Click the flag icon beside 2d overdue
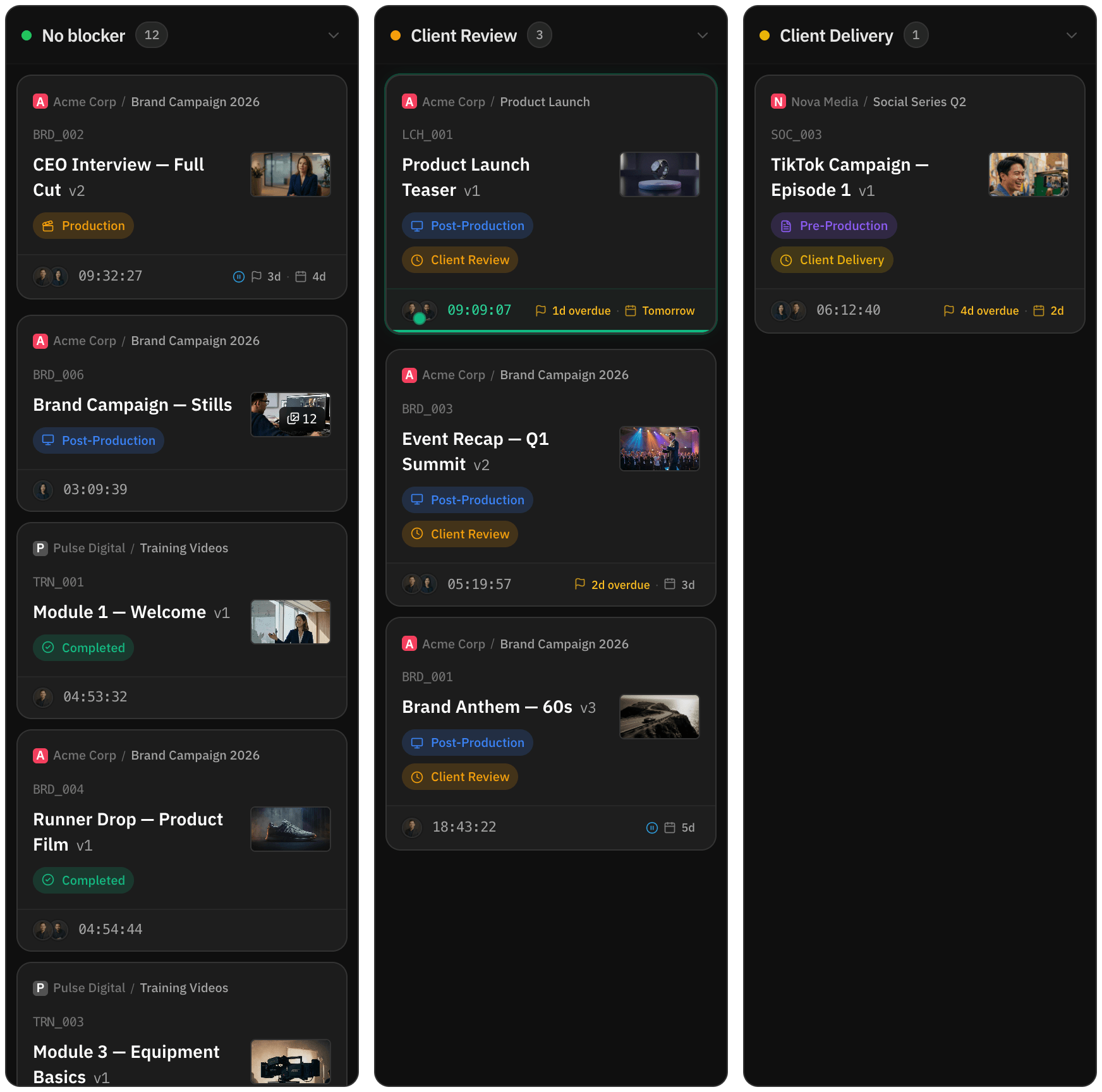The image size is (1102, 1092). tap(580, 585)
